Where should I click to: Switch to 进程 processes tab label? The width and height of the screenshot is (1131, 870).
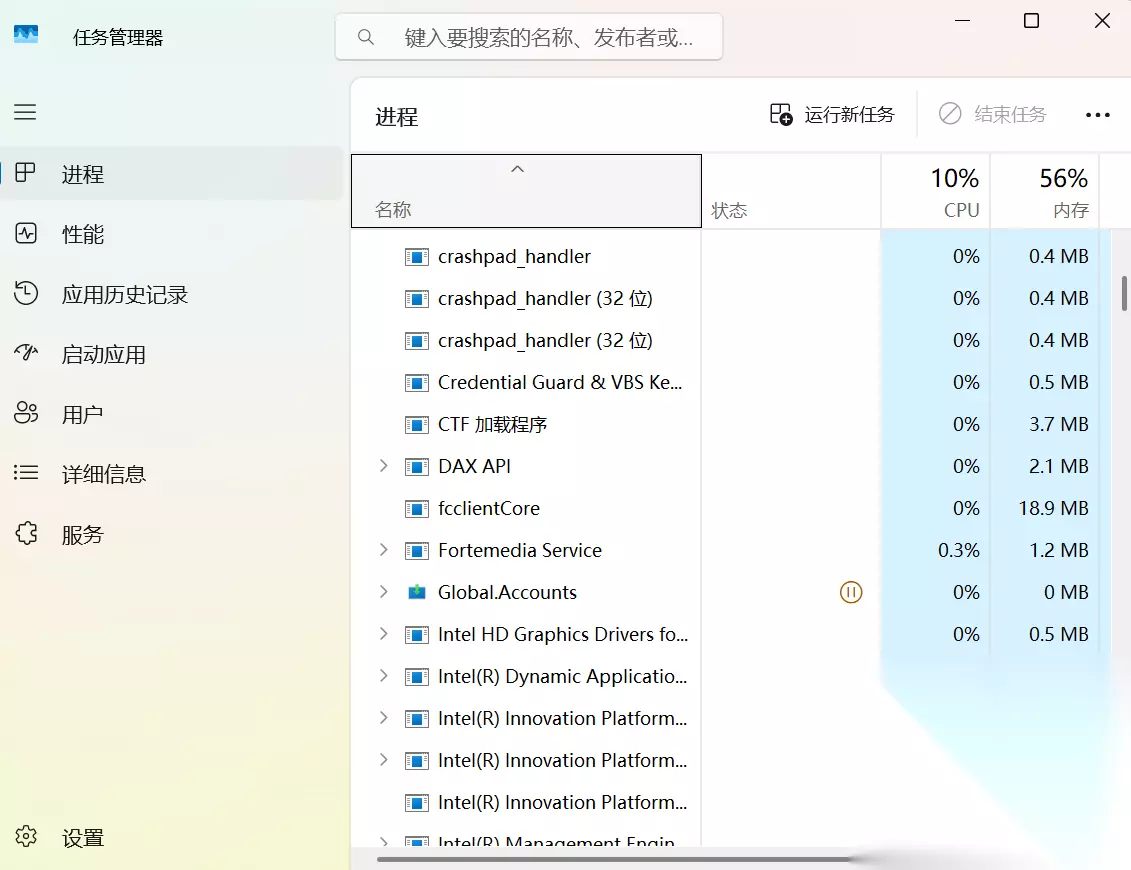(x=83, y=174)
